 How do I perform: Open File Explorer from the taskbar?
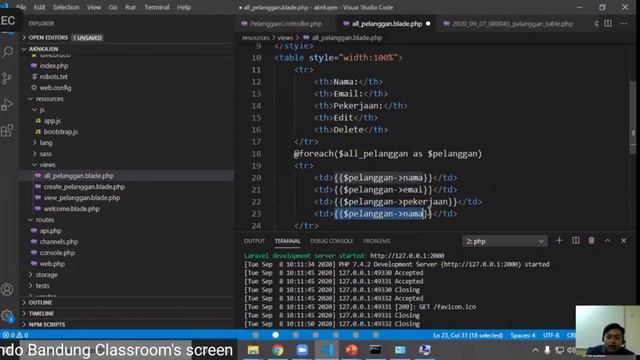[x=253, y=350]
